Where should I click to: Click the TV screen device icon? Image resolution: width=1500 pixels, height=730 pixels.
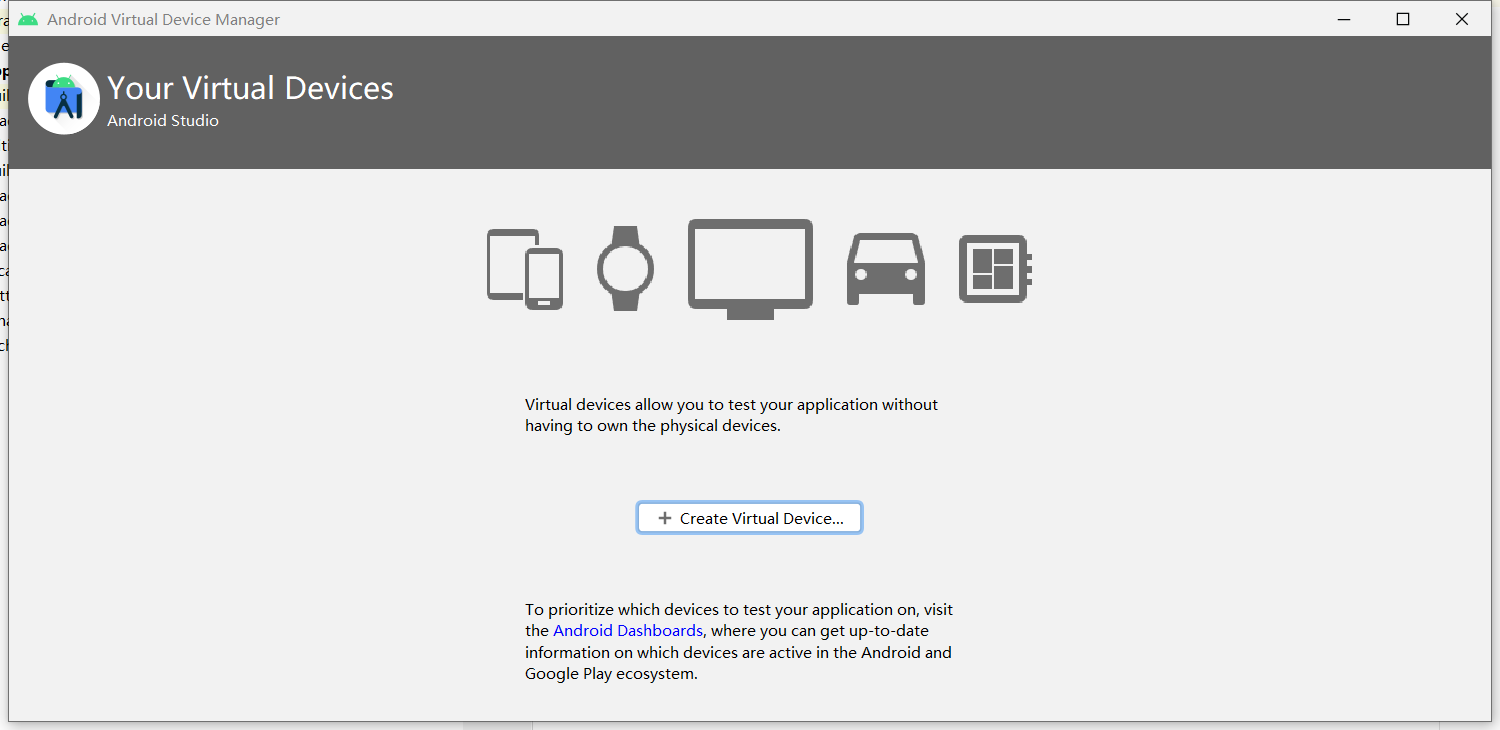750,269
